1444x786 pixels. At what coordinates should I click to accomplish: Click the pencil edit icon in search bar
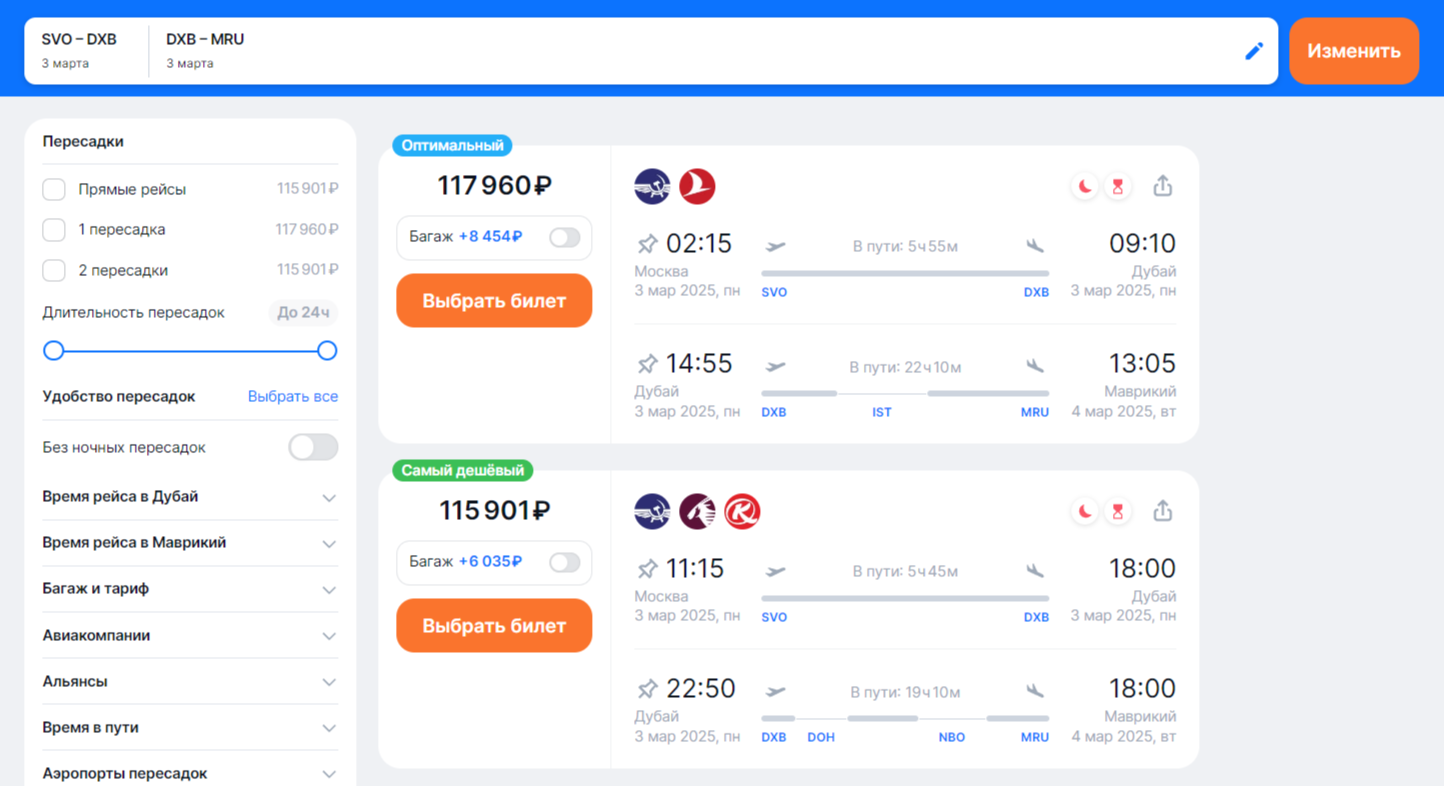pos(1254,51)
